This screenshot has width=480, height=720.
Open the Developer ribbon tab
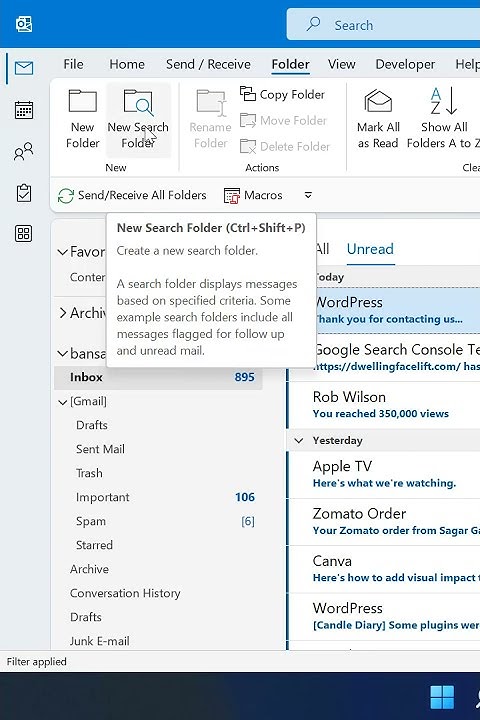coord(405,64)
